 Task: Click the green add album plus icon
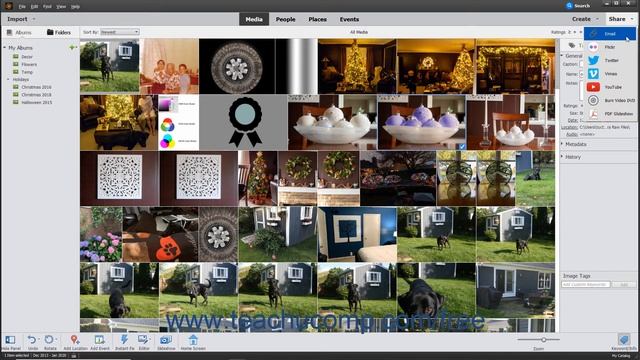[x=72, y=48]
